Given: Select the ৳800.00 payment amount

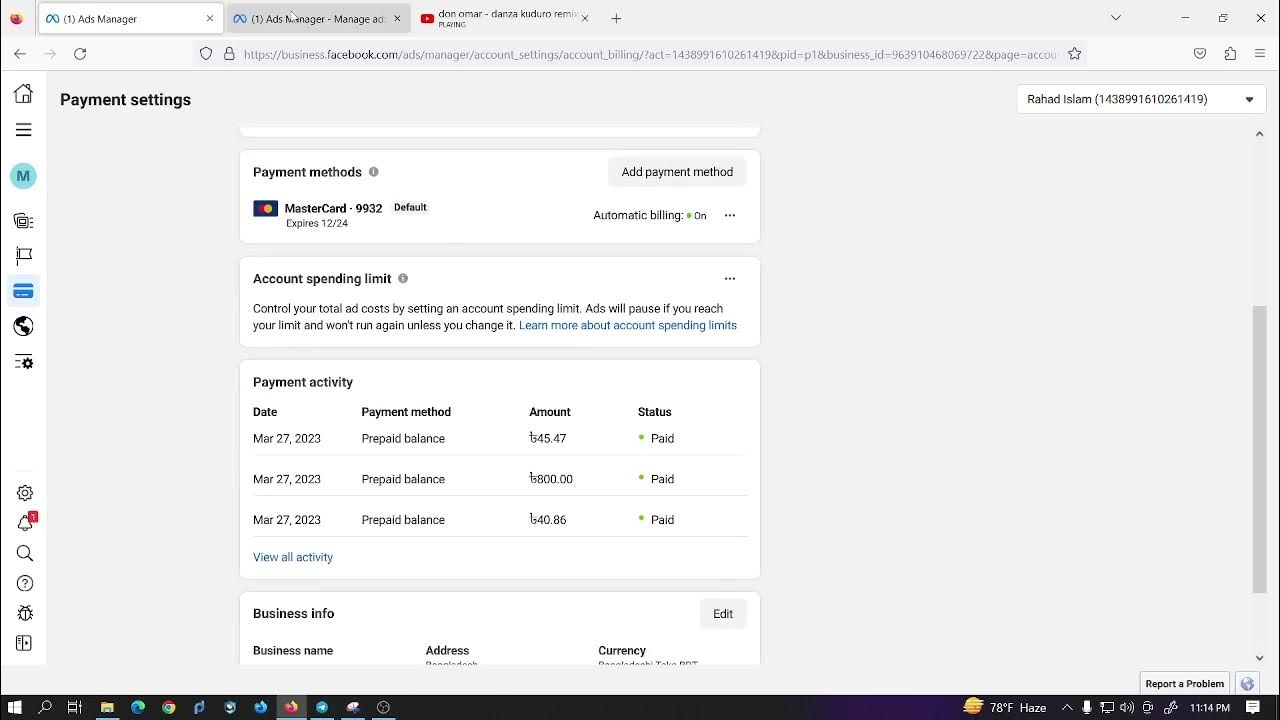Looking at the screenshot, I should pyautogui.click(x=551, y=479).
